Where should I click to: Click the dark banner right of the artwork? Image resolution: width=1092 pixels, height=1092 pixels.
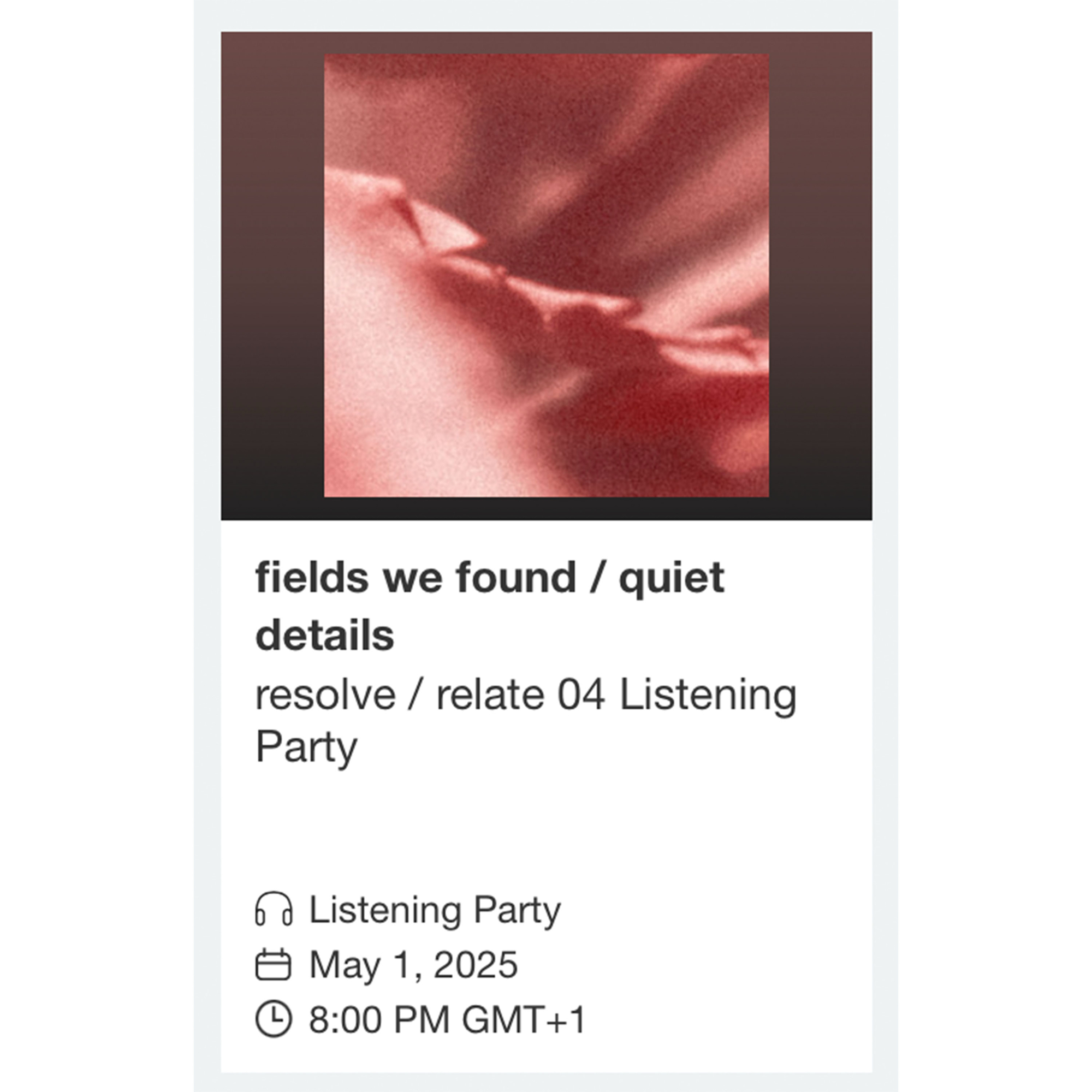coord(820,276)
